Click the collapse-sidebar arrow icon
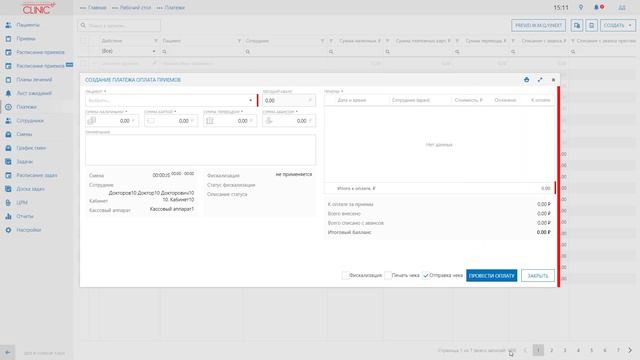Viewport: 640px width, 360px height. tap(8, 352)
